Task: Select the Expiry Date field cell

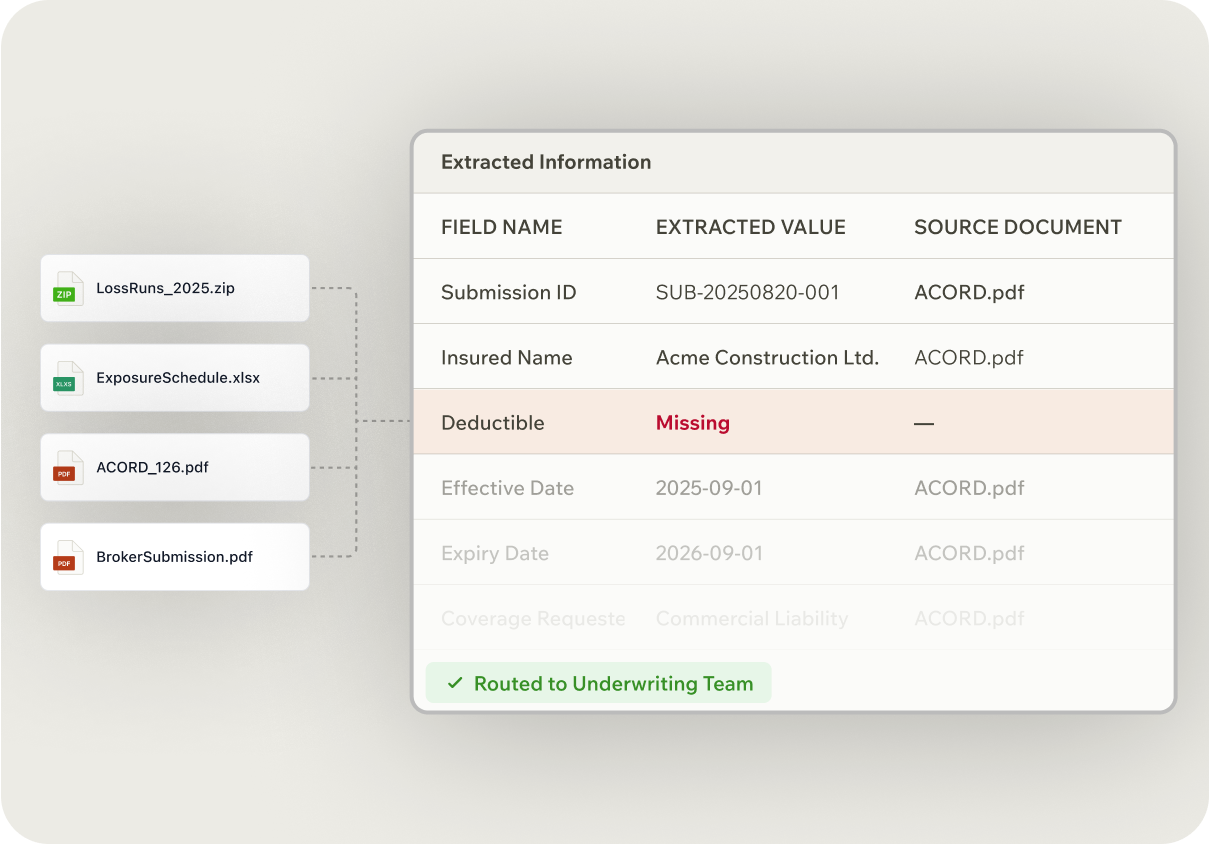Action: (x=495, y=554)
